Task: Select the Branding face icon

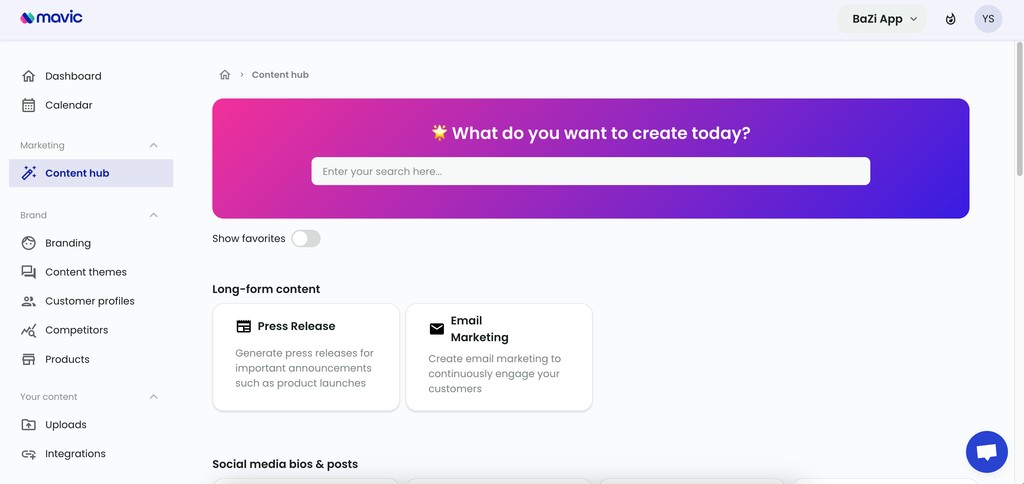Action: coord(28,243)
